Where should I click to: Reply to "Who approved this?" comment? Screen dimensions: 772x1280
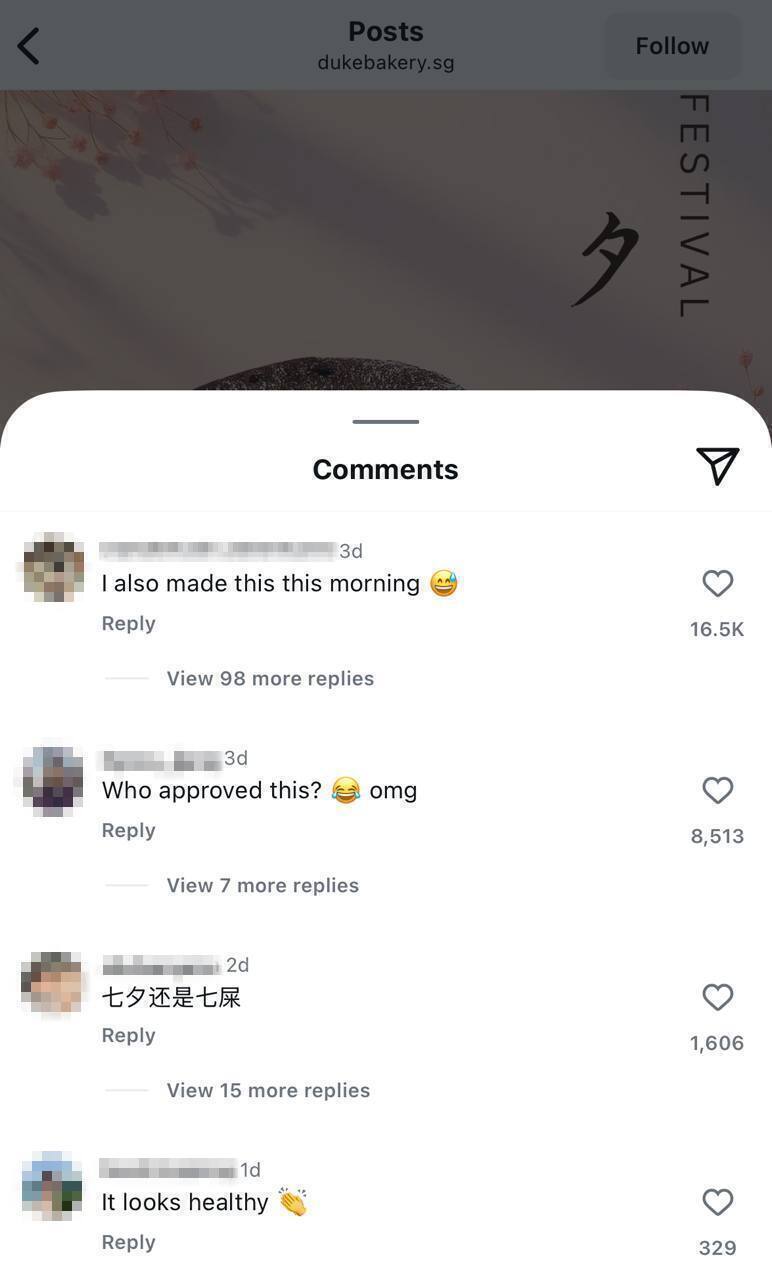tap(128, 830)
